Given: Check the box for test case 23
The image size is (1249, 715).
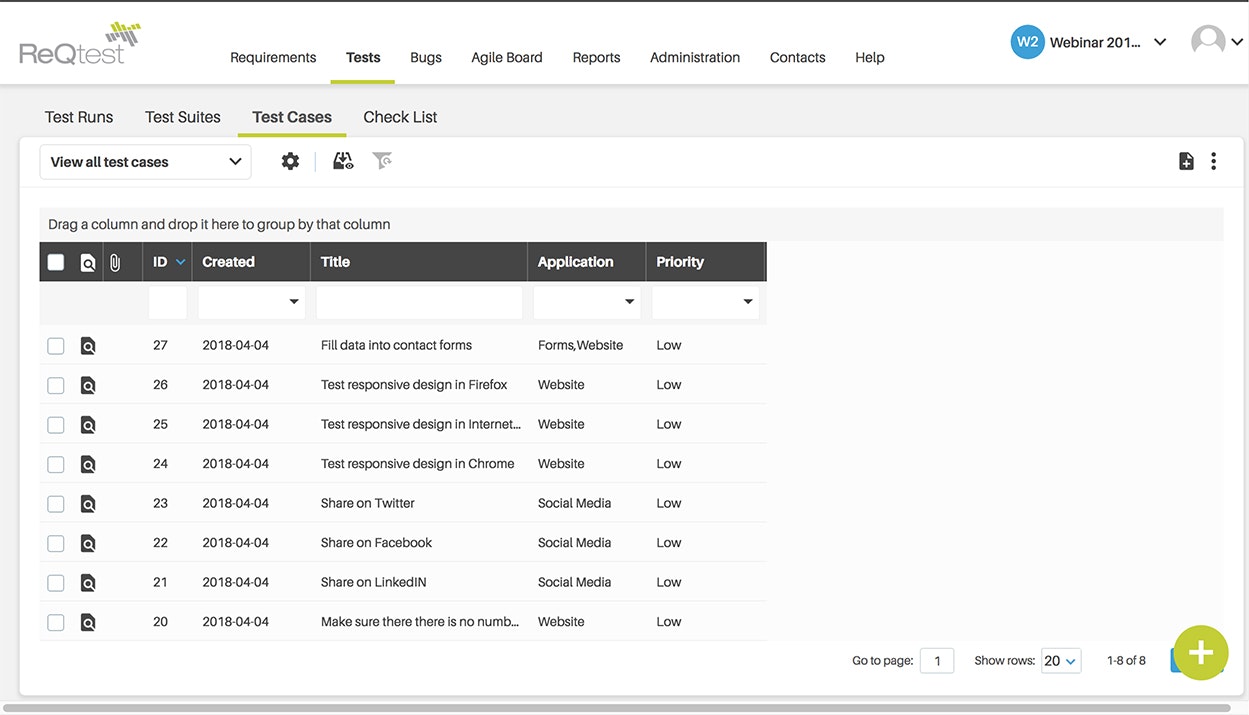Looking at the screenshot, I should click(x=56, y=504).
